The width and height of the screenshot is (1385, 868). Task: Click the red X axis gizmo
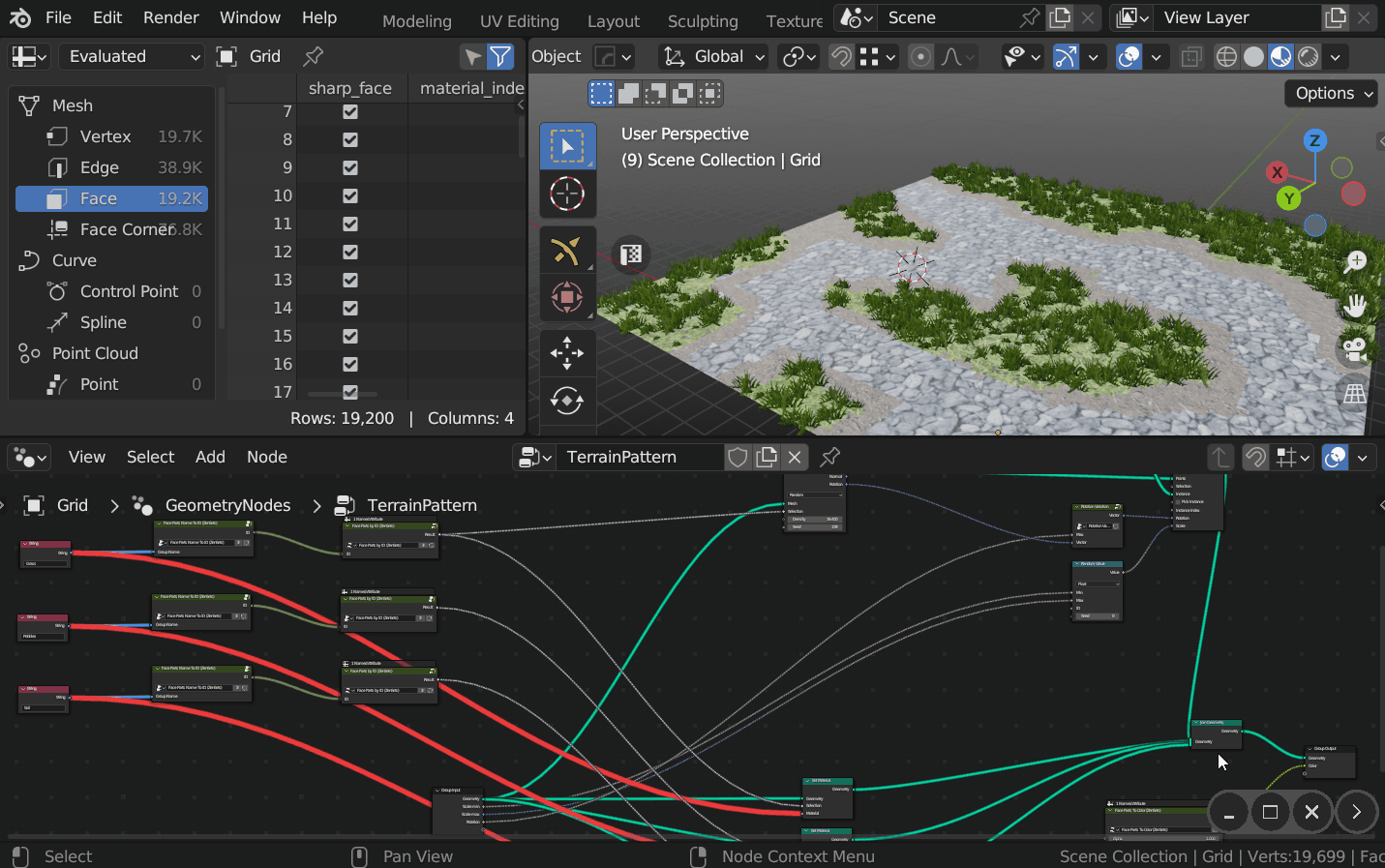click(x=1278, y=172)
